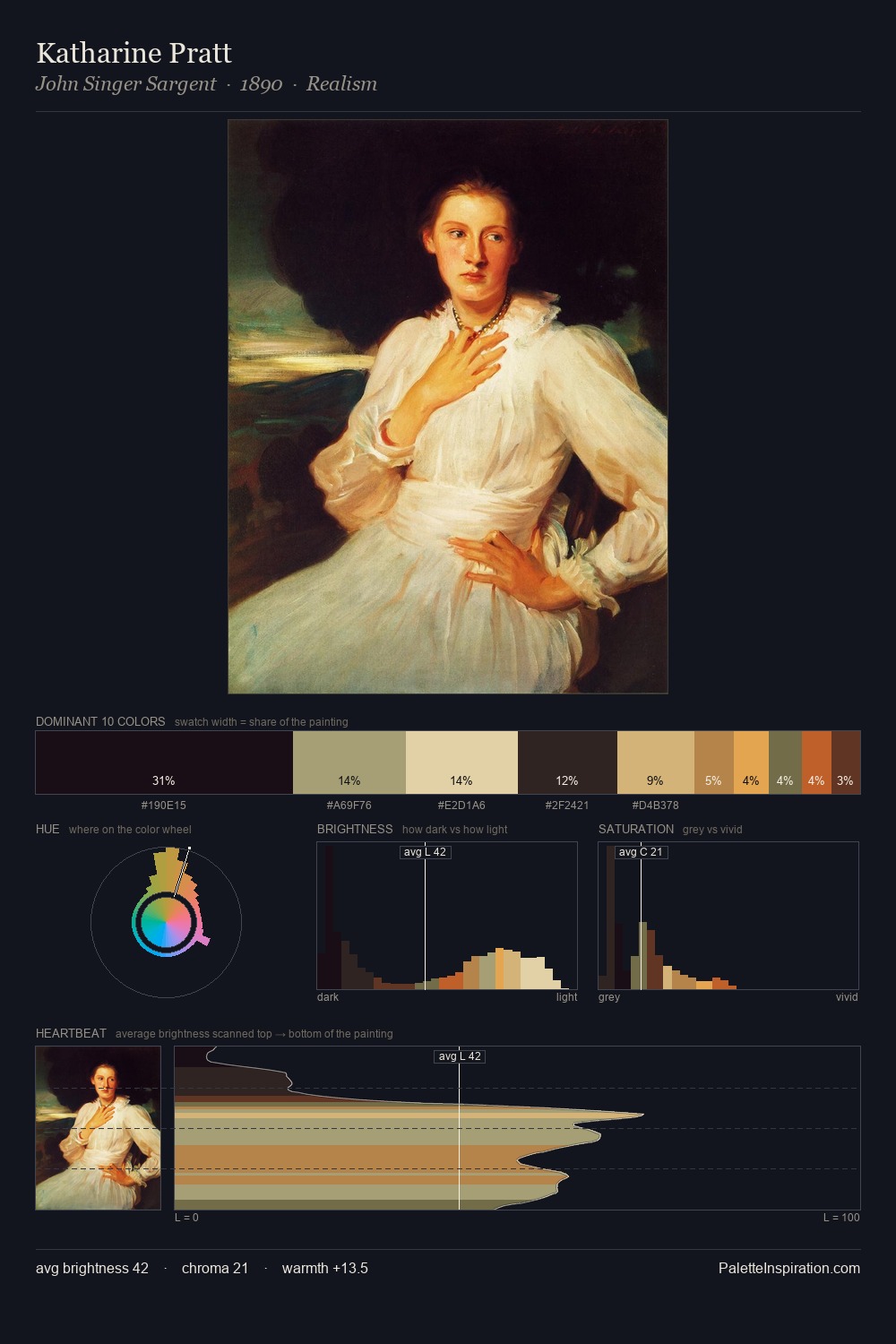The width and height of the screenshot is (896, 1344).
Task: Click the 3% dark brown swatch
Action: [x=846, y=762]
